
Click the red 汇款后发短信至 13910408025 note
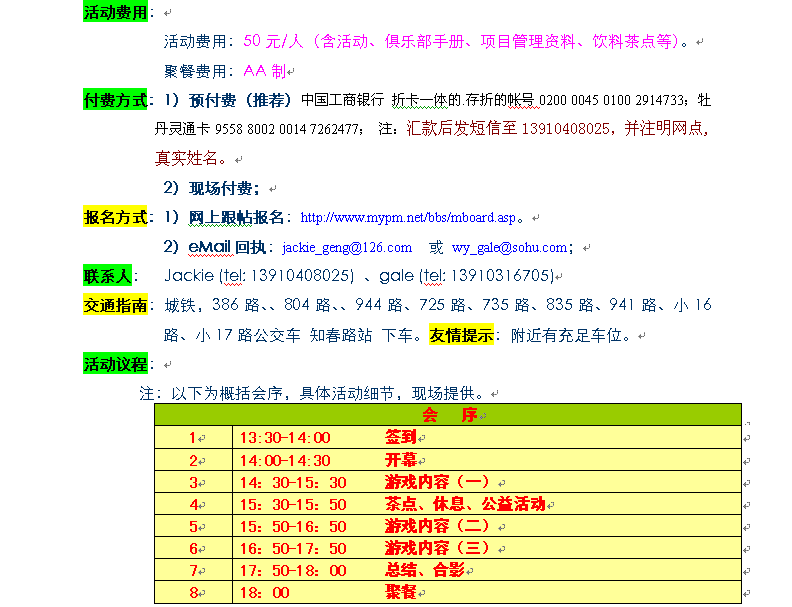point(508,128)
